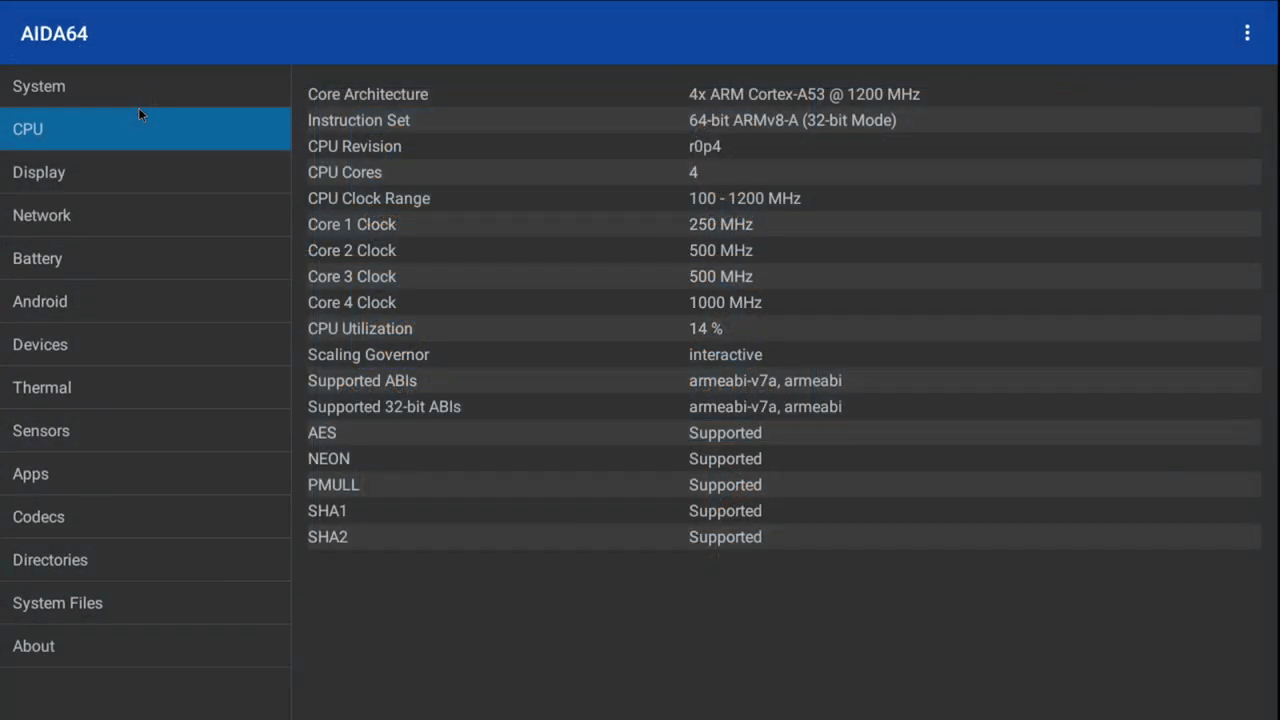
Task: Show the Android section
Action: pos(145,301)
